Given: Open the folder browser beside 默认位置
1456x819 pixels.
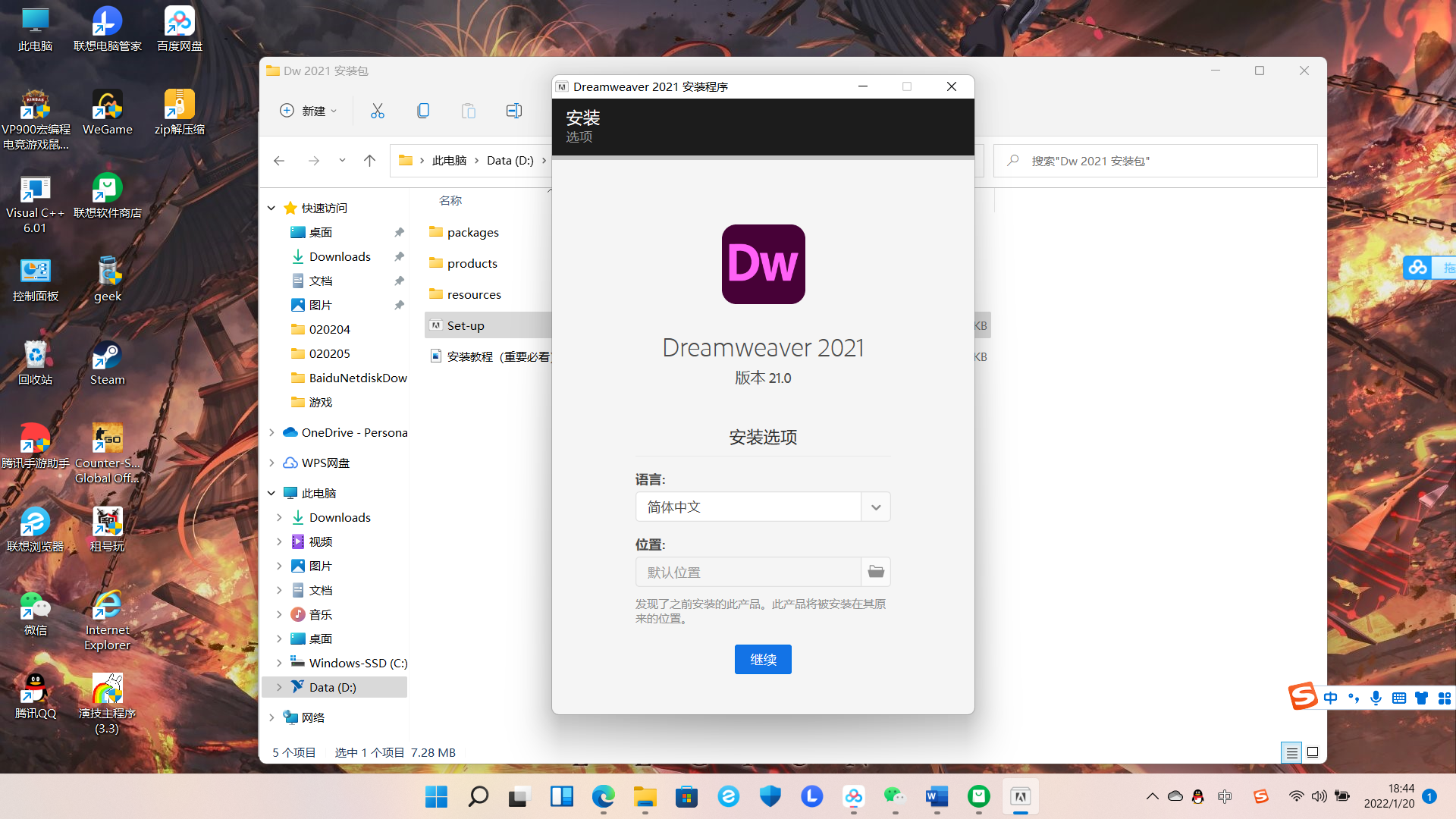Looking at the screenshot, I should click(875, 571).
